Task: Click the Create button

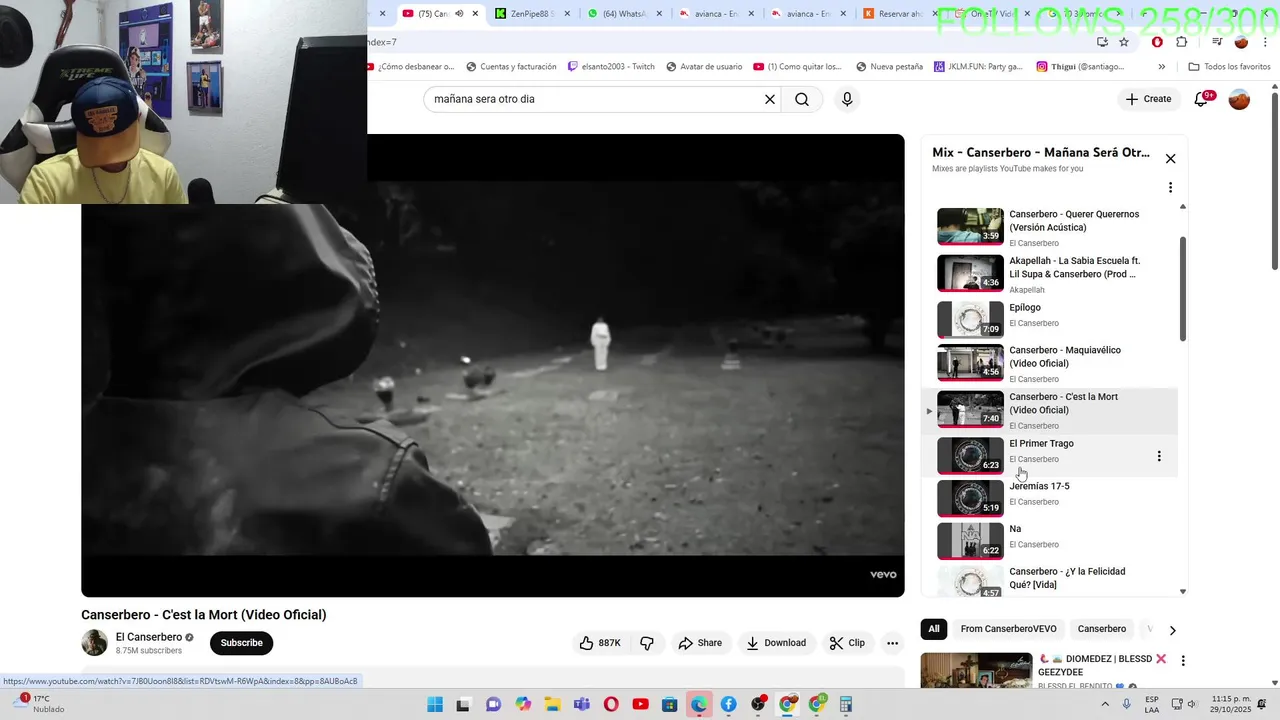Action: pyautogui.click(x=1148, y=99)
